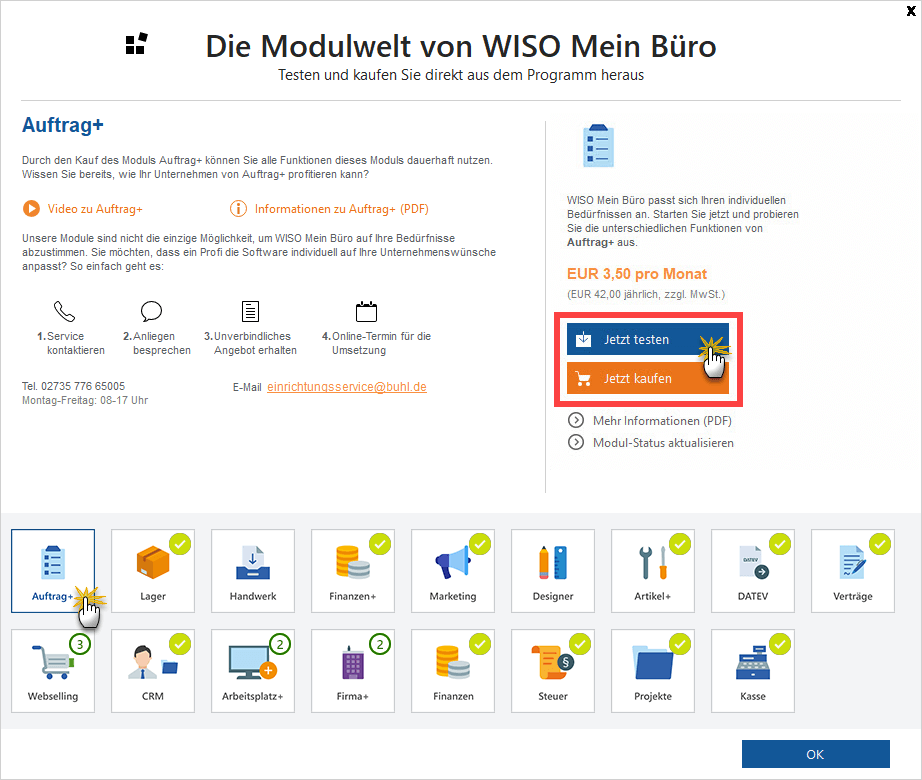
Task: Open the Webselling shopping cart tile
Action: point(53,671)
